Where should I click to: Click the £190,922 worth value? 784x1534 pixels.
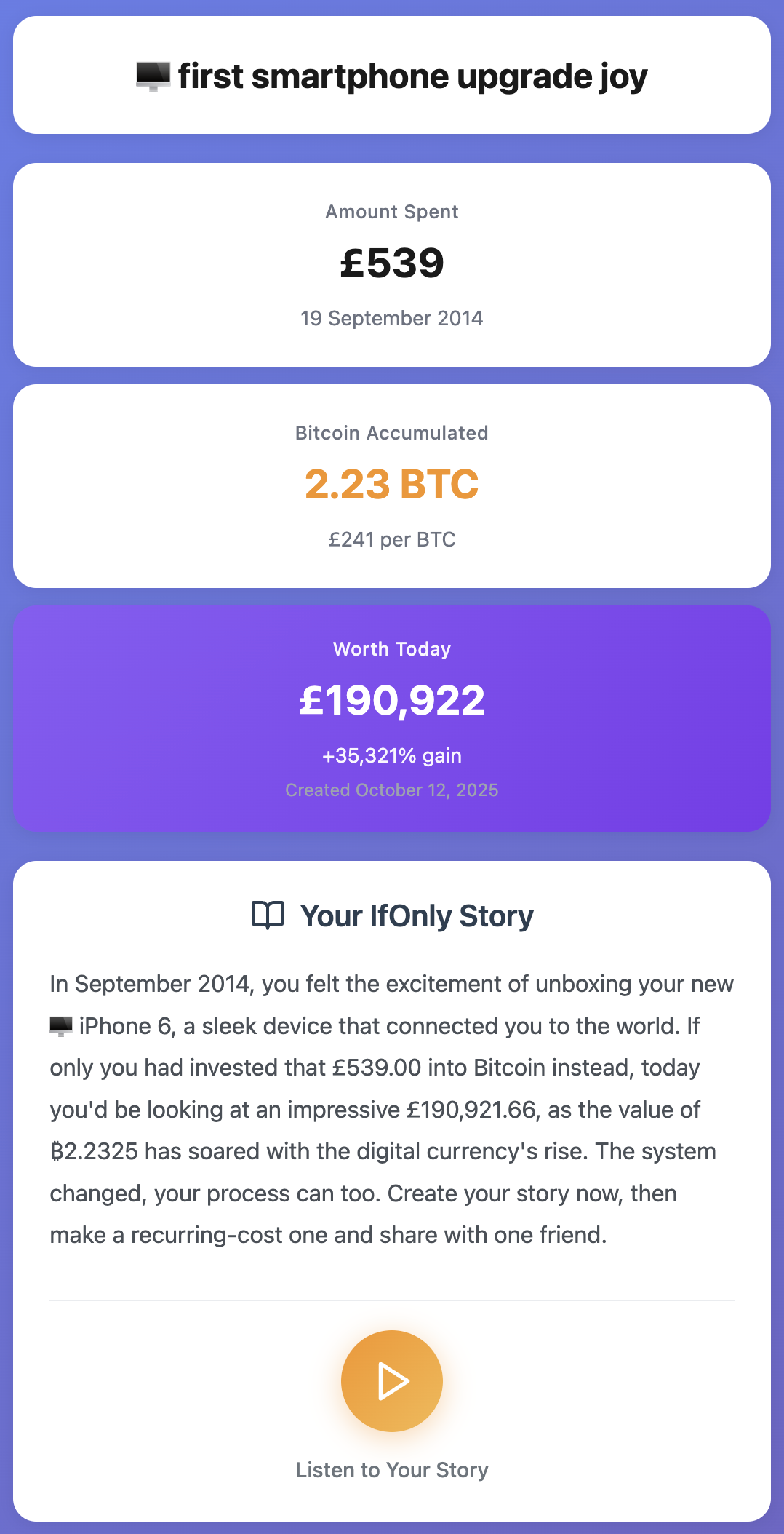391,700
